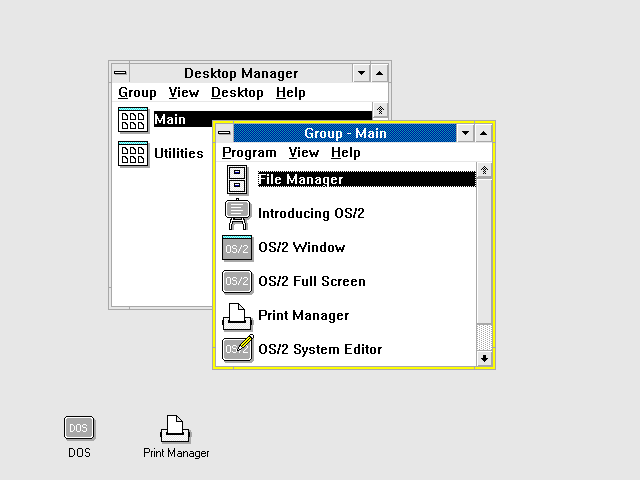Viewport: 640px width, 480px height.
Task: Select the File Manager cabinet icon
Action: (x=237, y=180)
